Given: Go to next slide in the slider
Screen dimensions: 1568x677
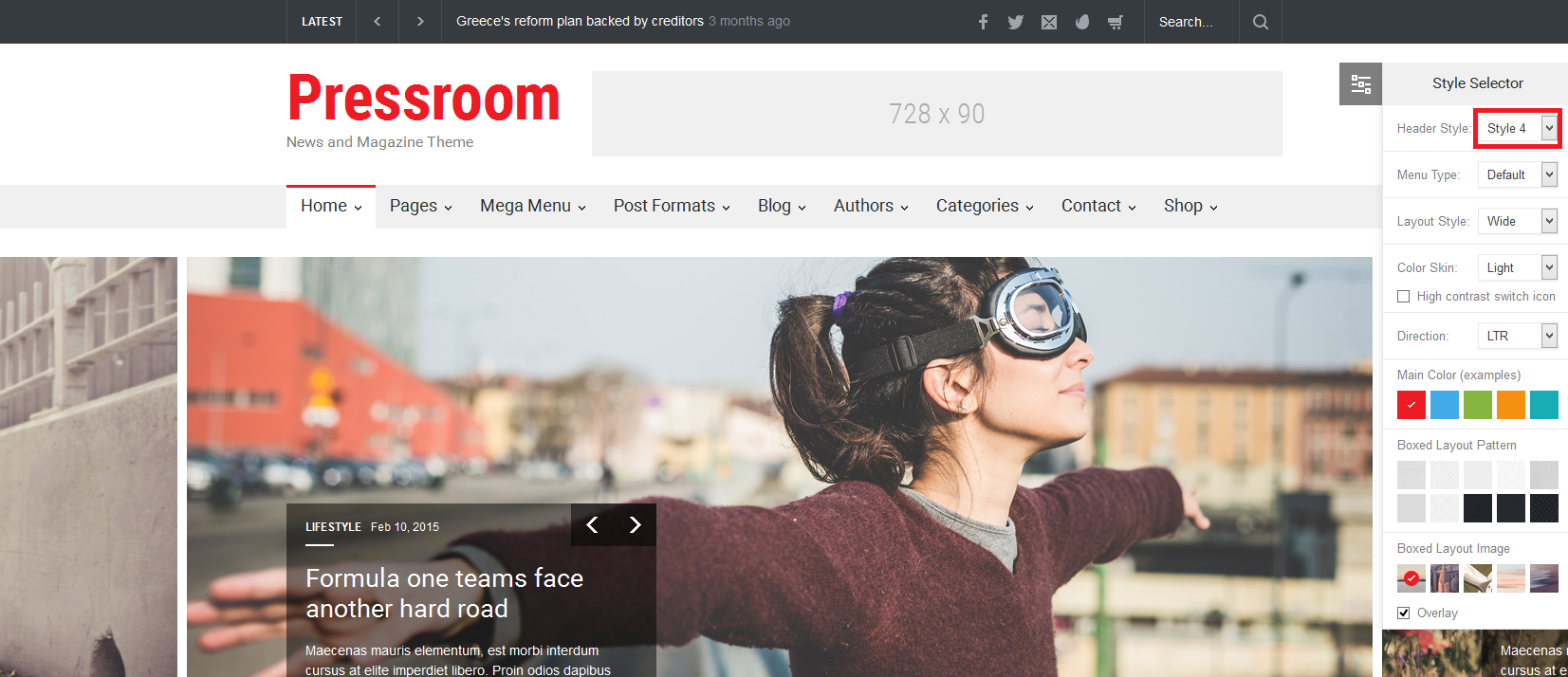Looking at the screenshot, I should pyautogui.click(x=635, y=524).
